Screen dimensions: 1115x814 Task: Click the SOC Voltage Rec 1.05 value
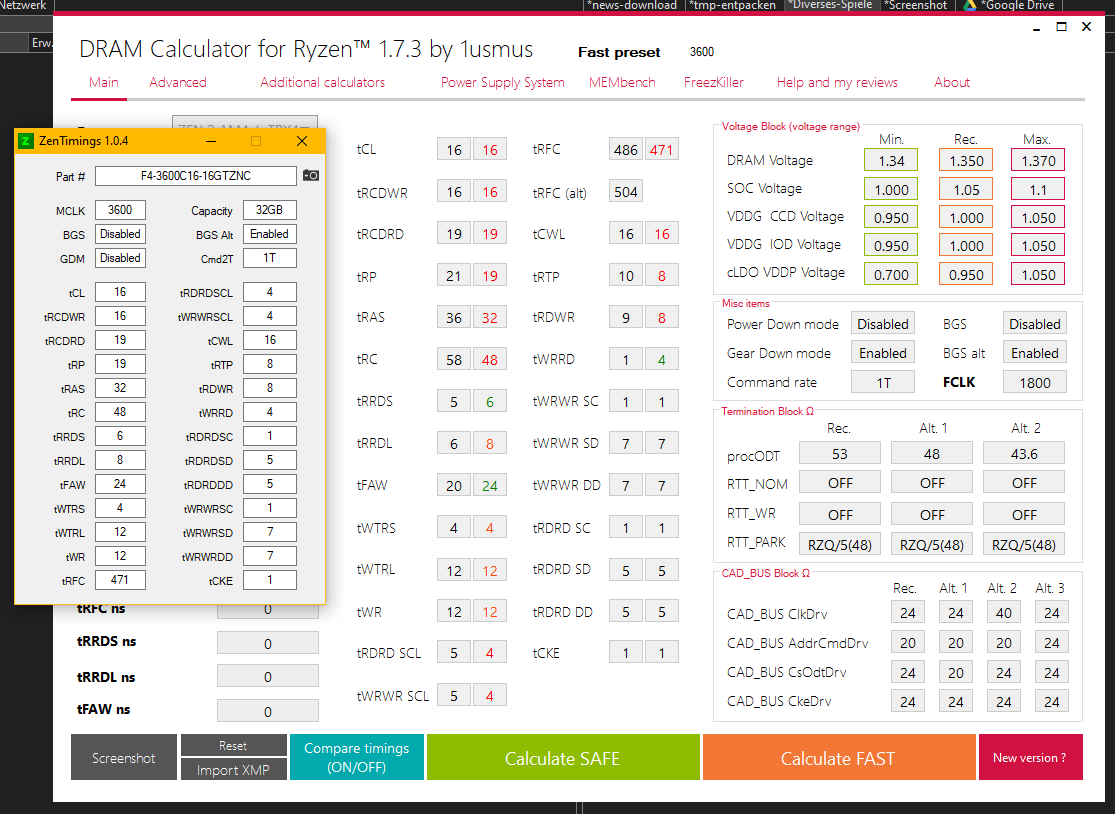click(x=966, y=190)
